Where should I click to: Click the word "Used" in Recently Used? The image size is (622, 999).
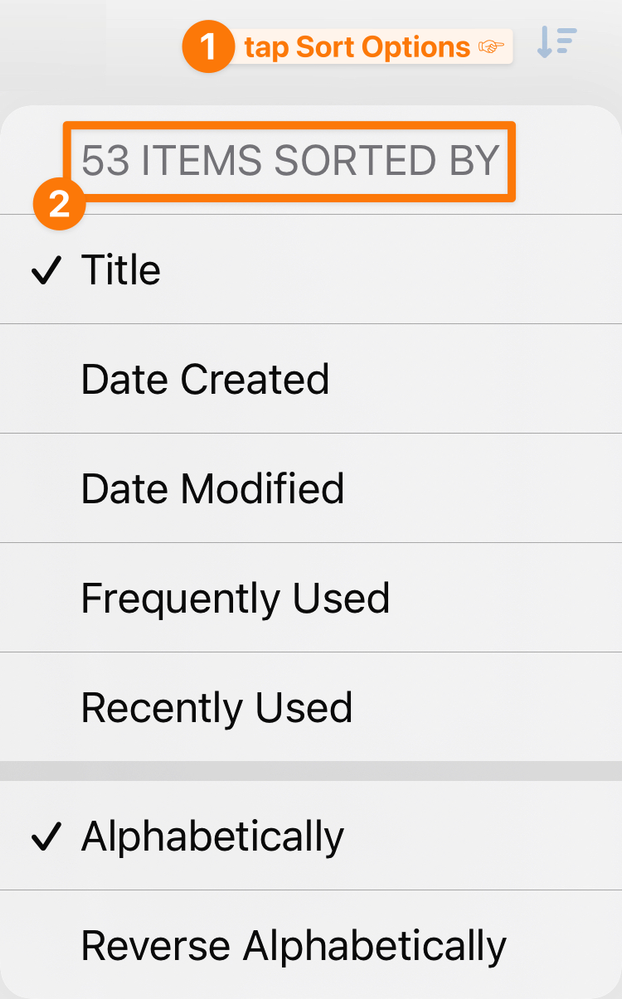click(304, 708)
